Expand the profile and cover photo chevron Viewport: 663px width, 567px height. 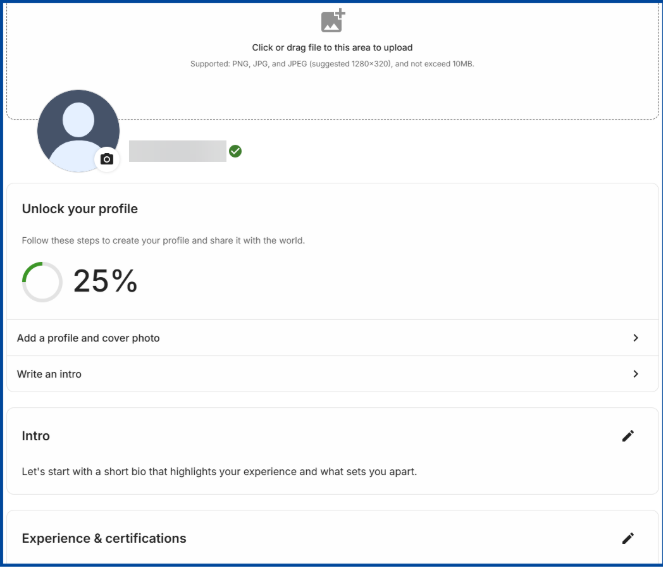636,338
